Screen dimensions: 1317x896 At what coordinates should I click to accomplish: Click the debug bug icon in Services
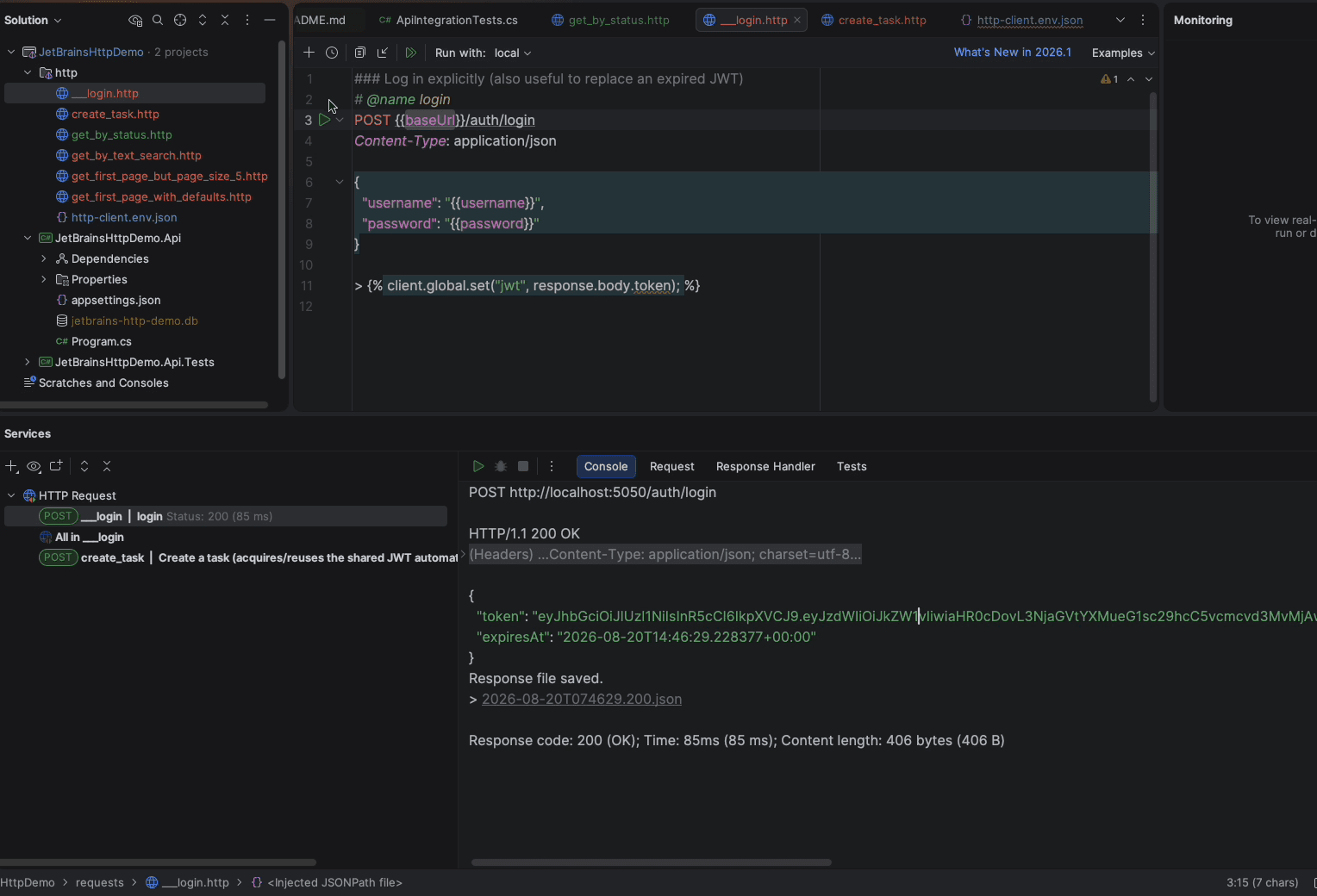click(x=501, y=466)
